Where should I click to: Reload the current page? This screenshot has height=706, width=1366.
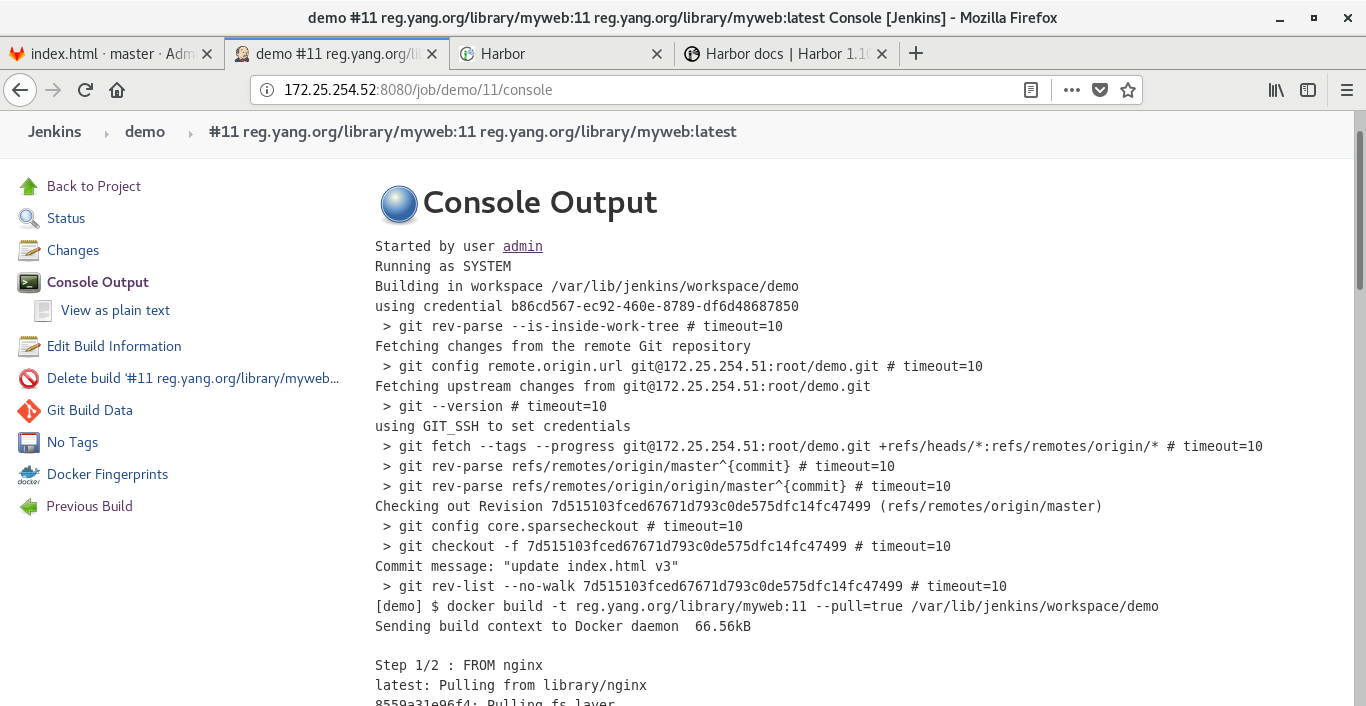click(85, 90)
